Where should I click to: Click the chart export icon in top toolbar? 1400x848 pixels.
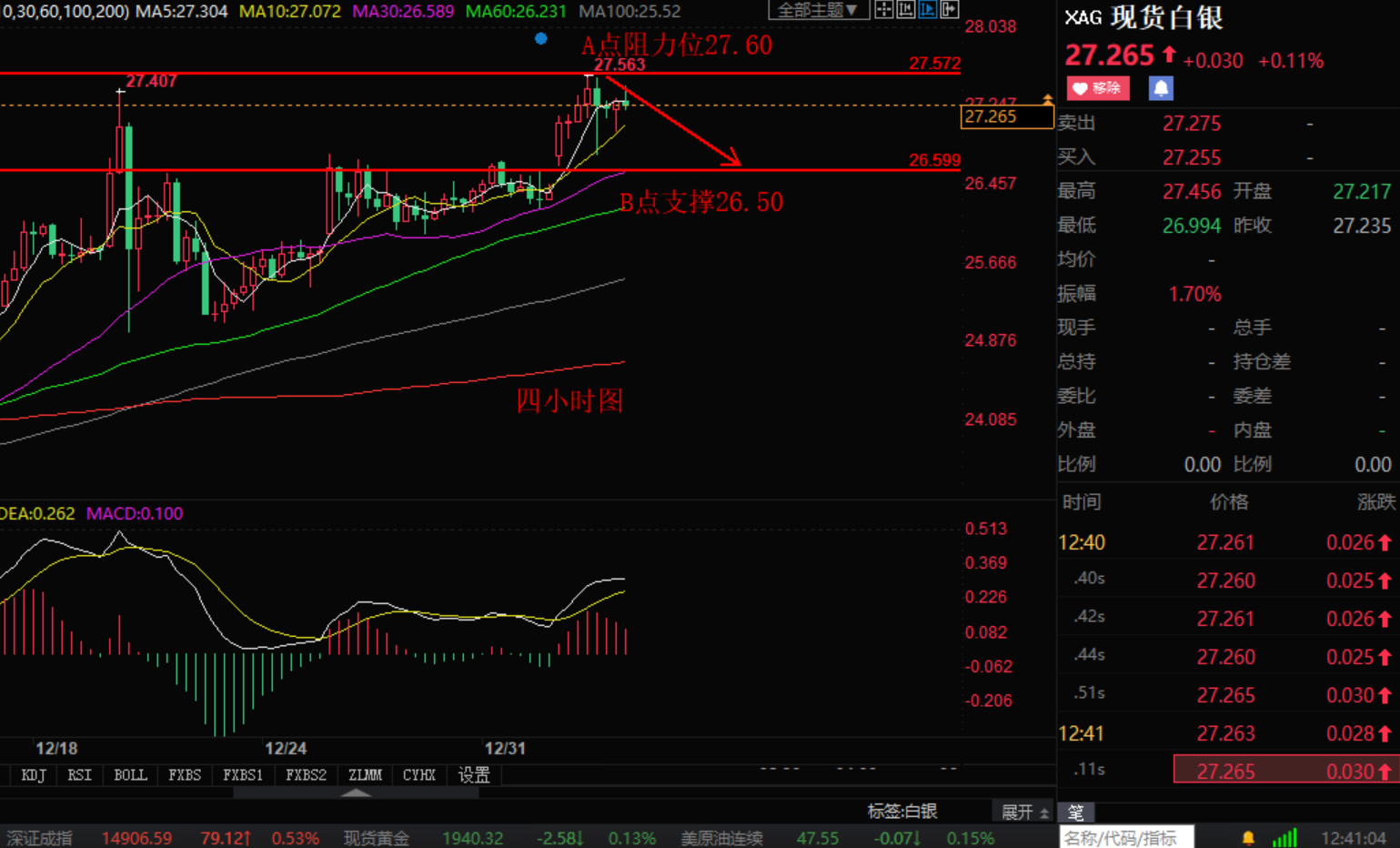(x=948, y=9)
